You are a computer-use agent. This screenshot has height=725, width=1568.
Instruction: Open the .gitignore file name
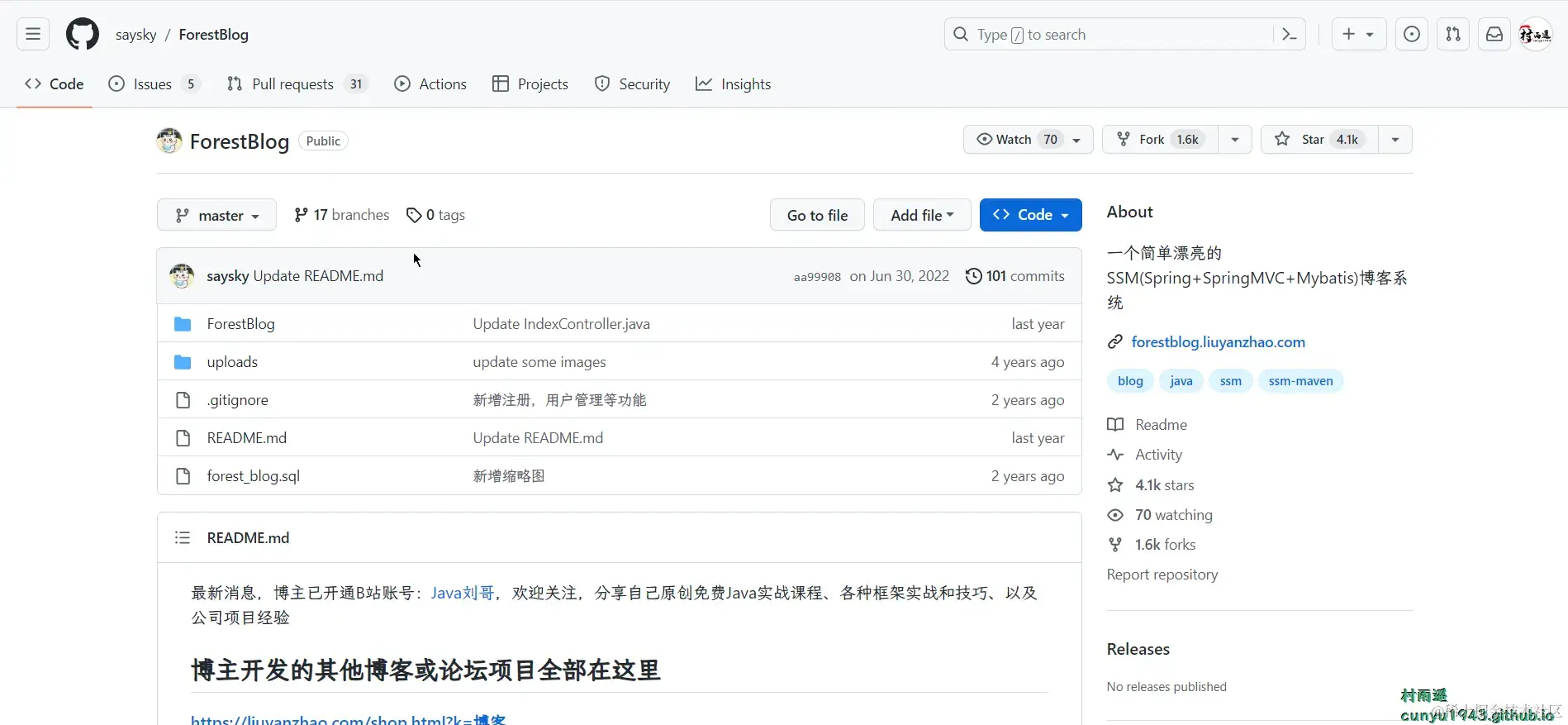coord(237,400)
